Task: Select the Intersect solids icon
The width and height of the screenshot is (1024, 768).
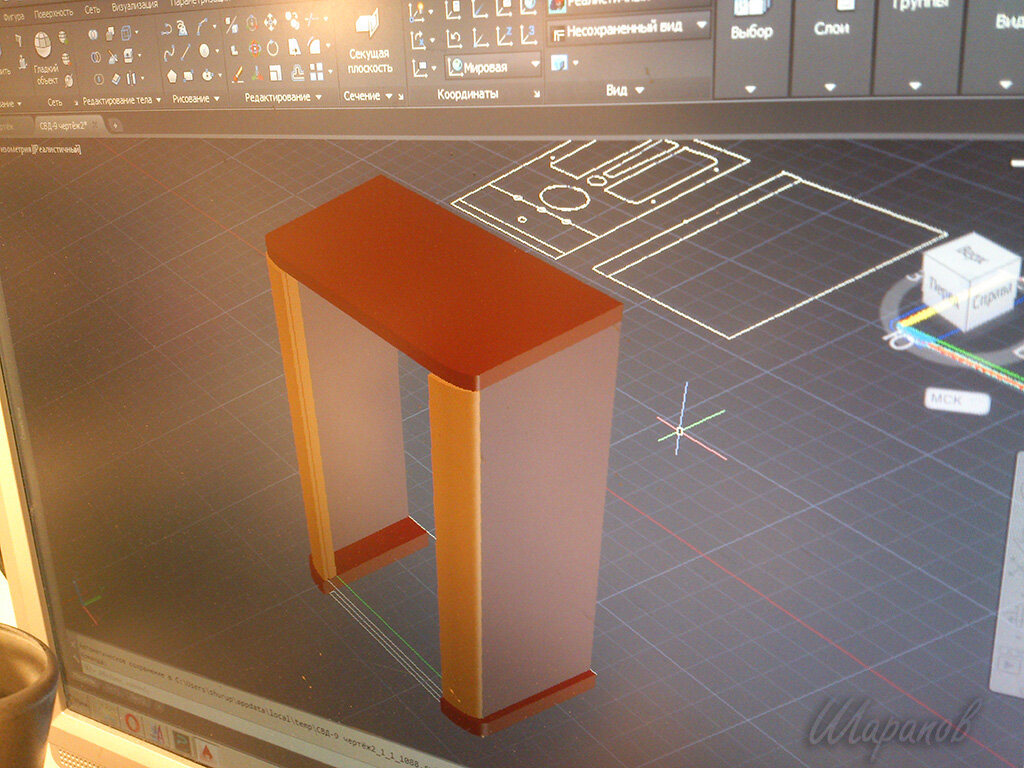Action: point(98,79)
